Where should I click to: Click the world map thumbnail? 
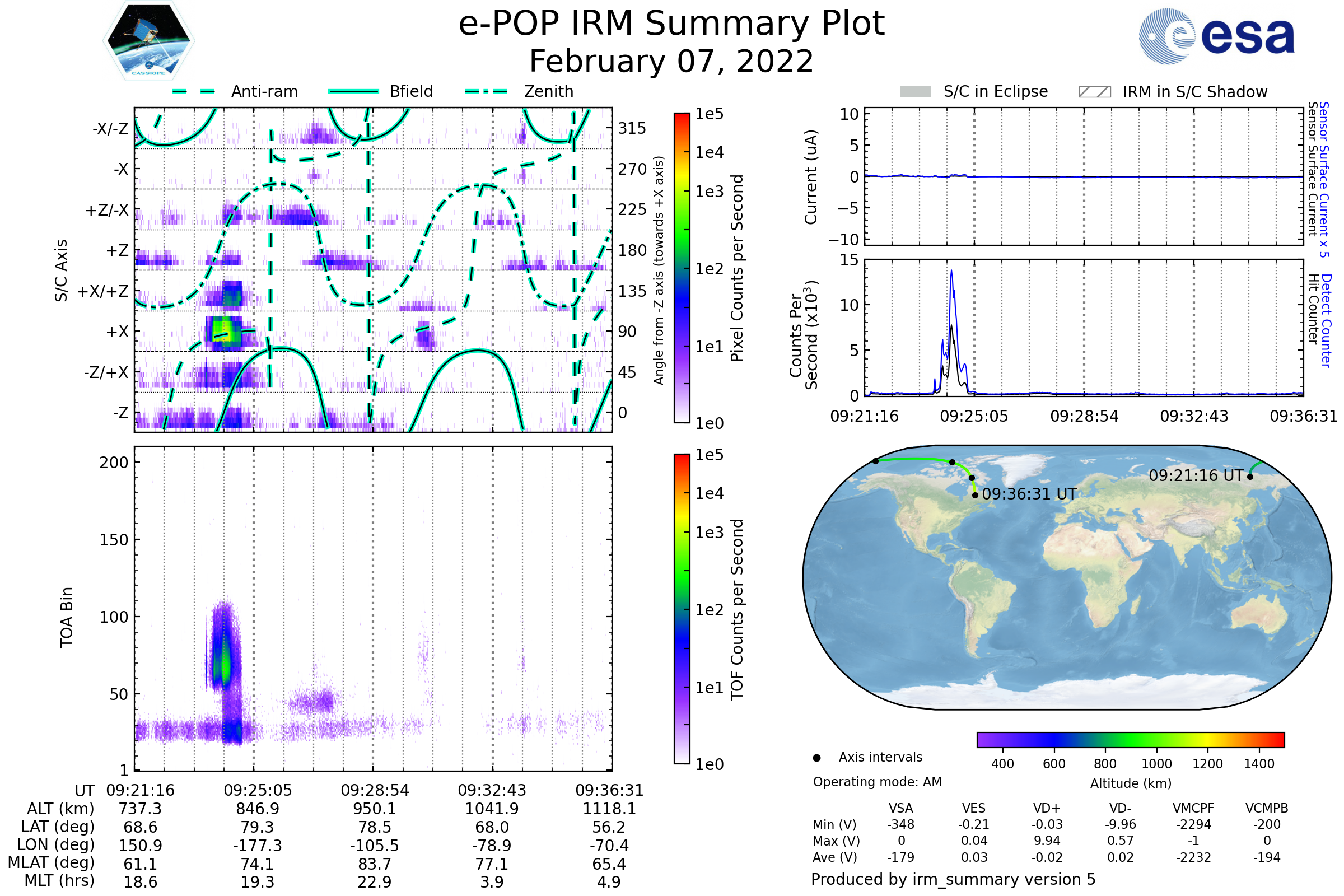[1067, 577]
